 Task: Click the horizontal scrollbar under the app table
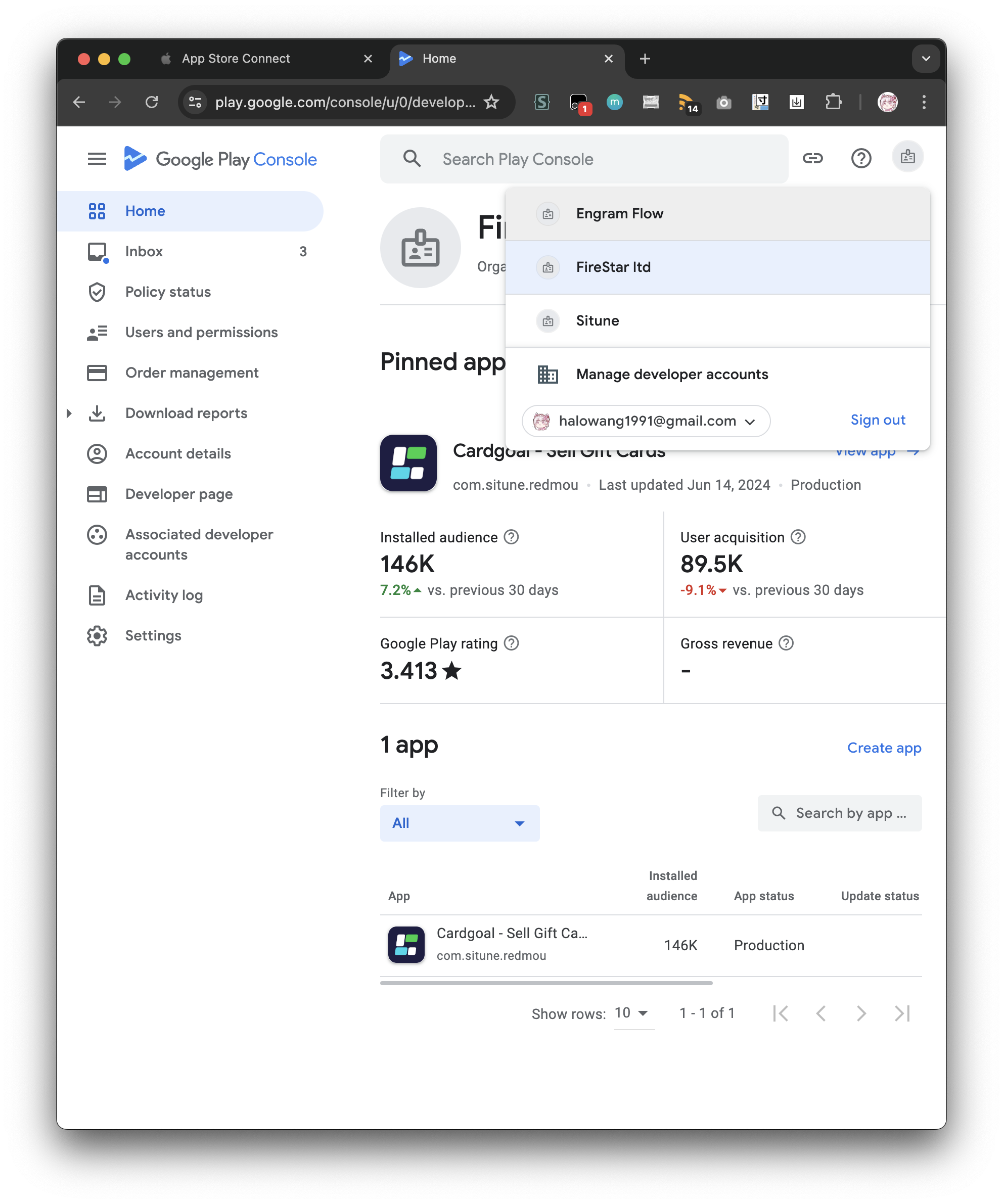(546, 983)
